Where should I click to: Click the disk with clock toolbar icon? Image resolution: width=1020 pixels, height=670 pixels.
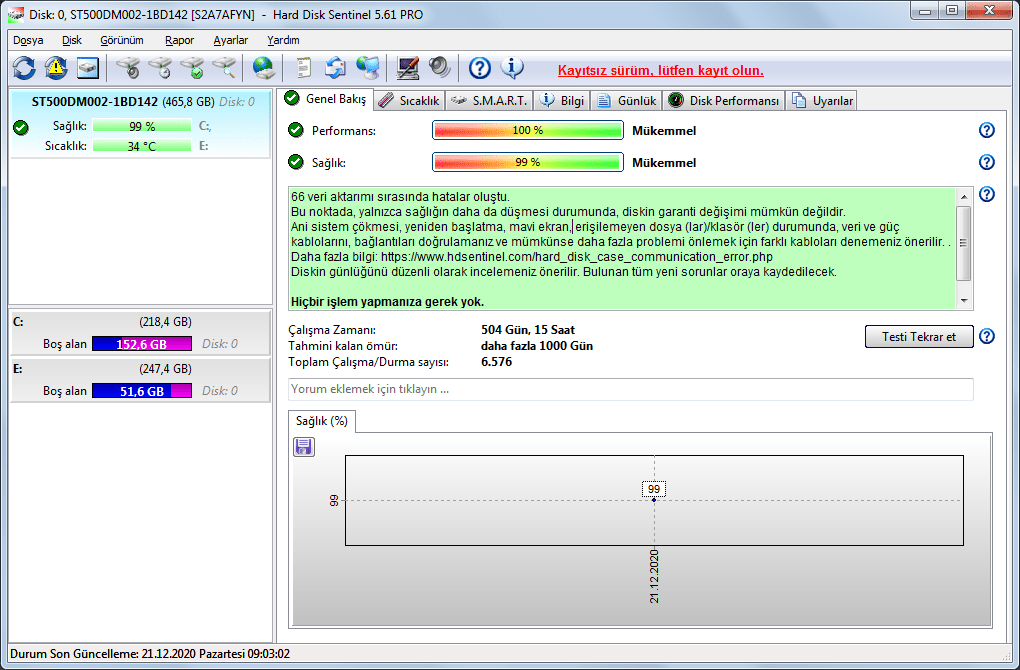[x=160, y=68]
